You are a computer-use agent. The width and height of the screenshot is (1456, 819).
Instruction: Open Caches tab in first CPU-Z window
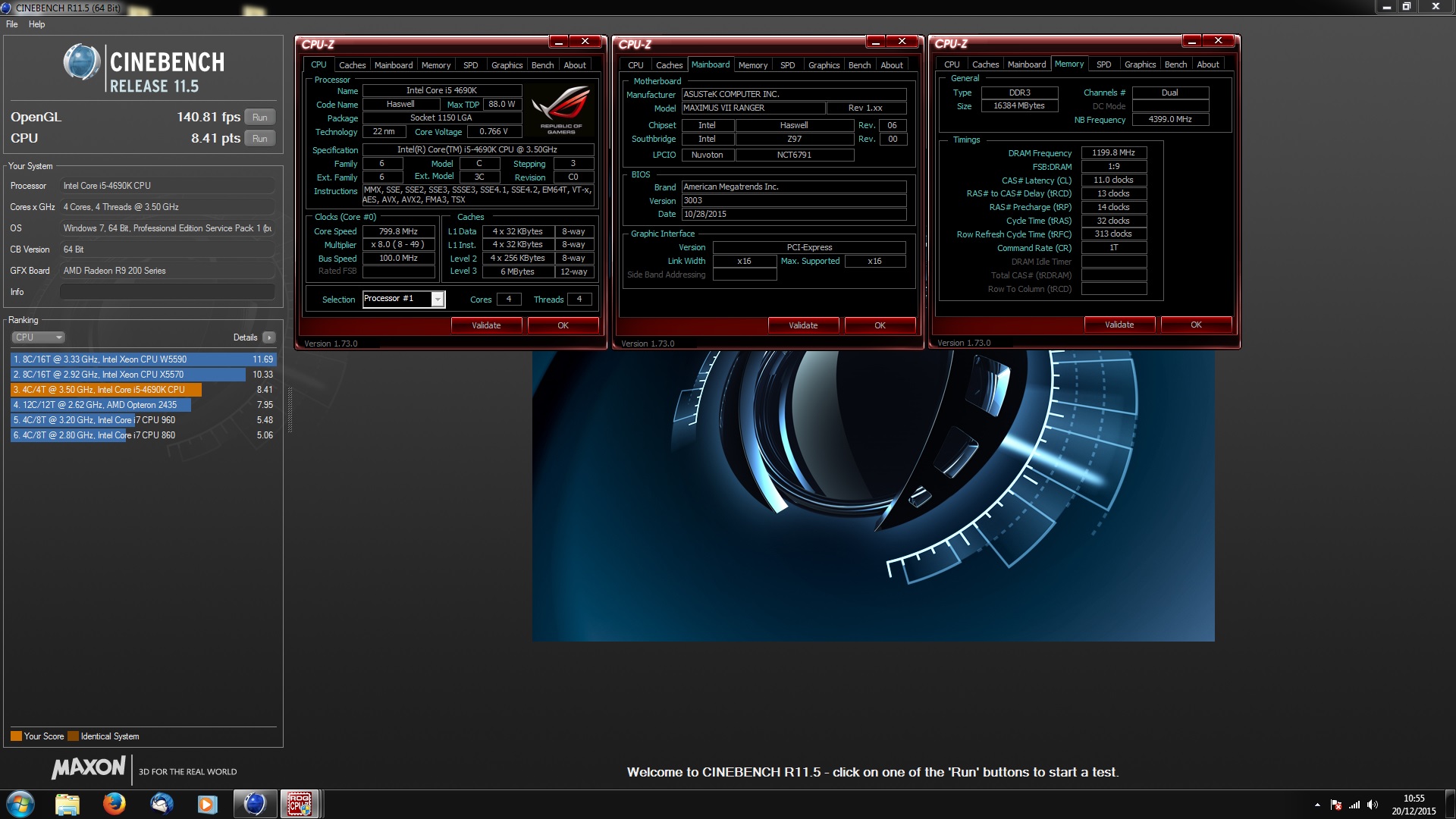[352, 65]
